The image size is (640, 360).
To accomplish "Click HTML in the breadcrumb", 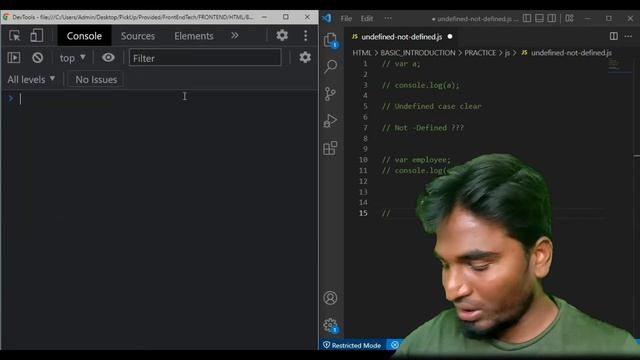I will (362, 53).
